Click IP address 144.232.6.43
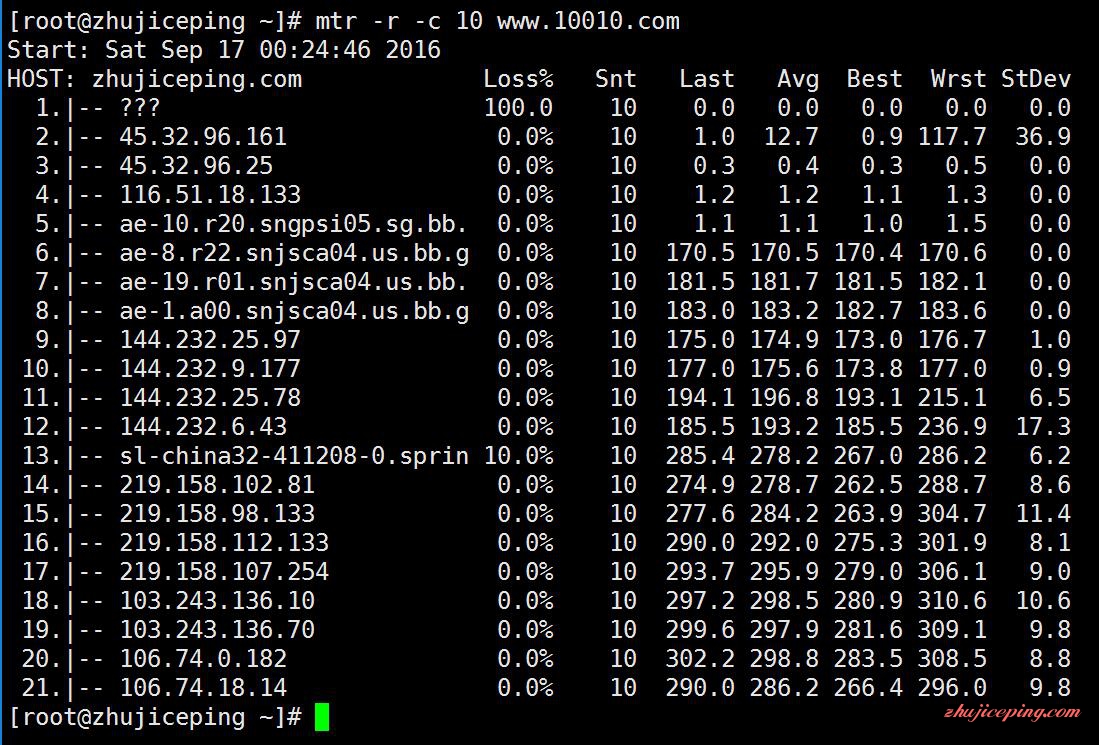The height and width of the screenshot is (745, 1099). pyautogui.click(x=203, y=427)
